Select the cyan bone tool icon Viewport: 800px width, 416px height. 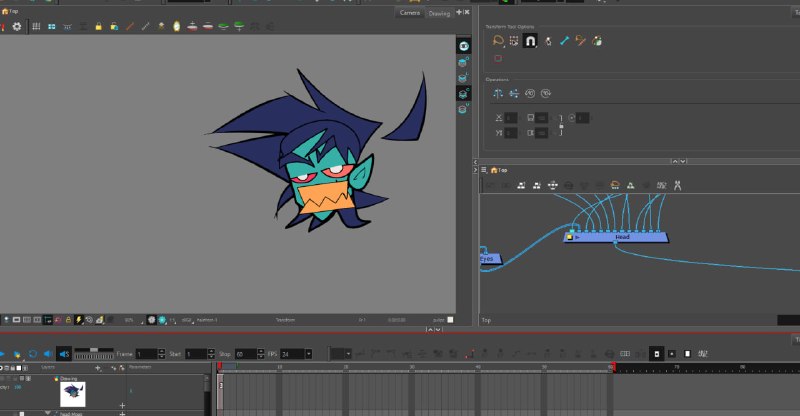tap(564, 41)
